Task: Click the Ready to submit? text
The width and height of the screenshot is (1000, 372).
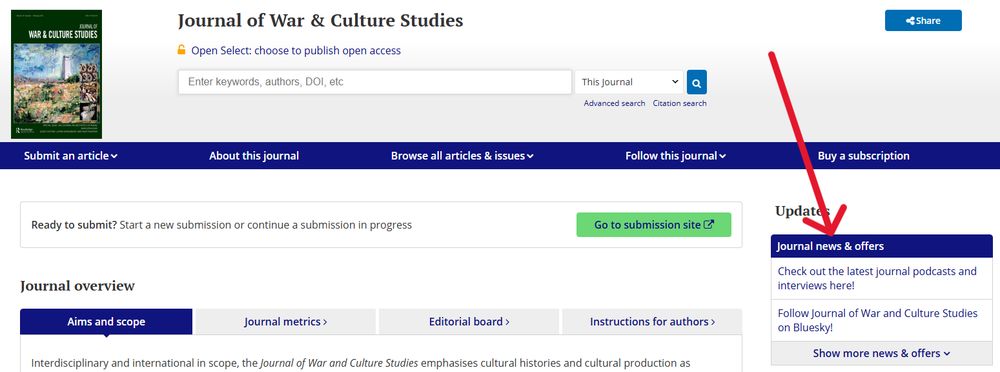Action: [74, 225]
